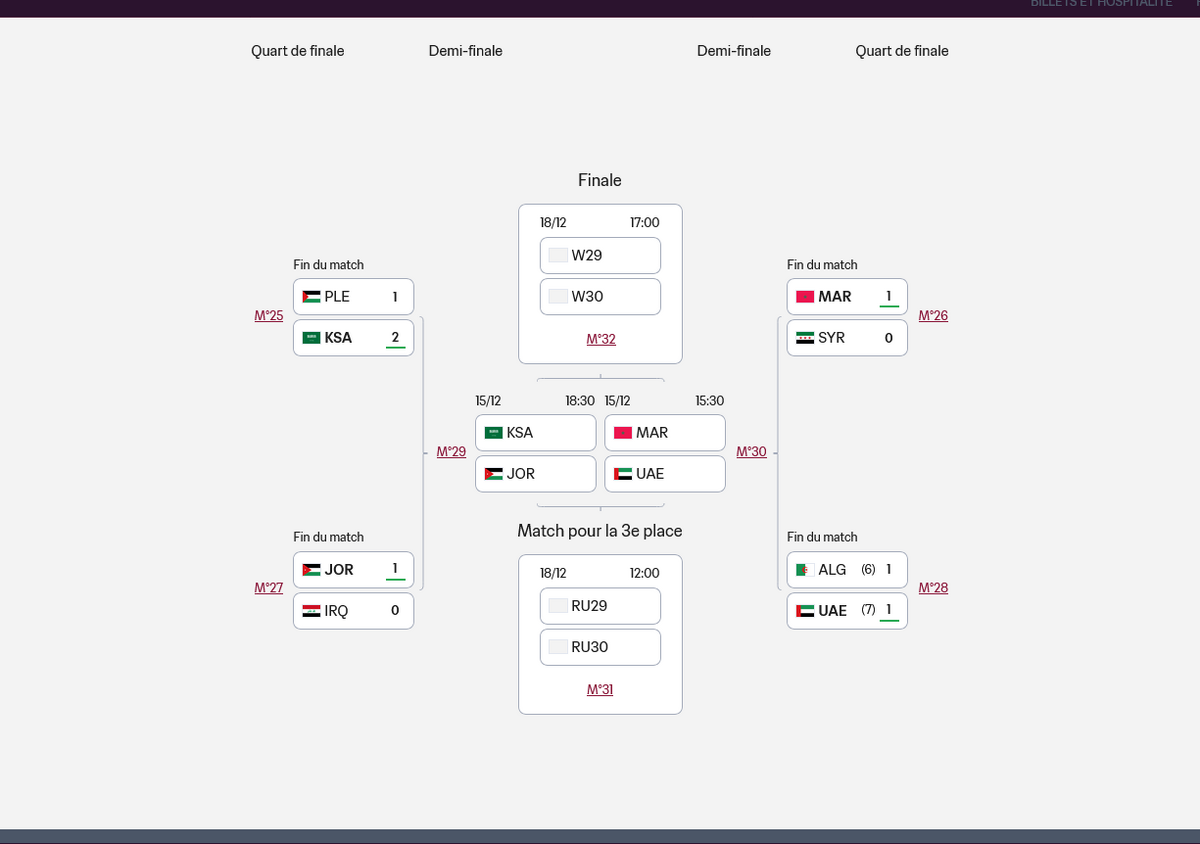Open match M°25 details link
The height and width of the screenshot is (844, 1200).
[x=269, y=316]
